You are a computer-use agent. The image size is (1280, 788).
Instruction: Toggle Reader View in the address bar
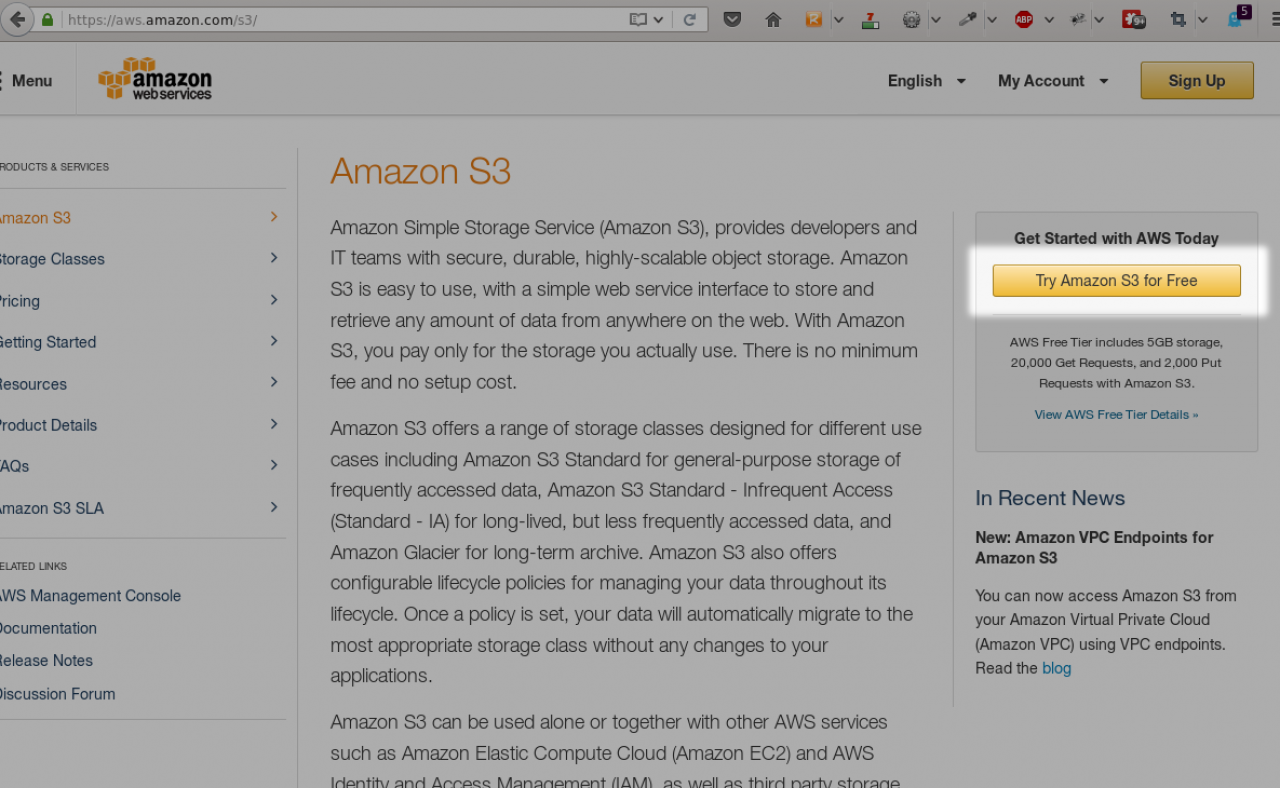tap(638, 19)
